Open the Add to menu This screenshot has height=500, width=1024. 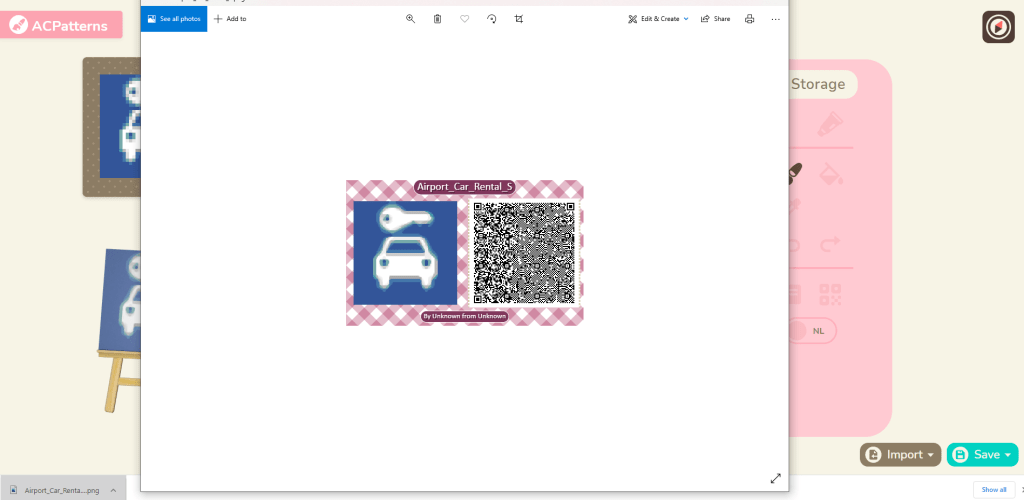point(230,19)
